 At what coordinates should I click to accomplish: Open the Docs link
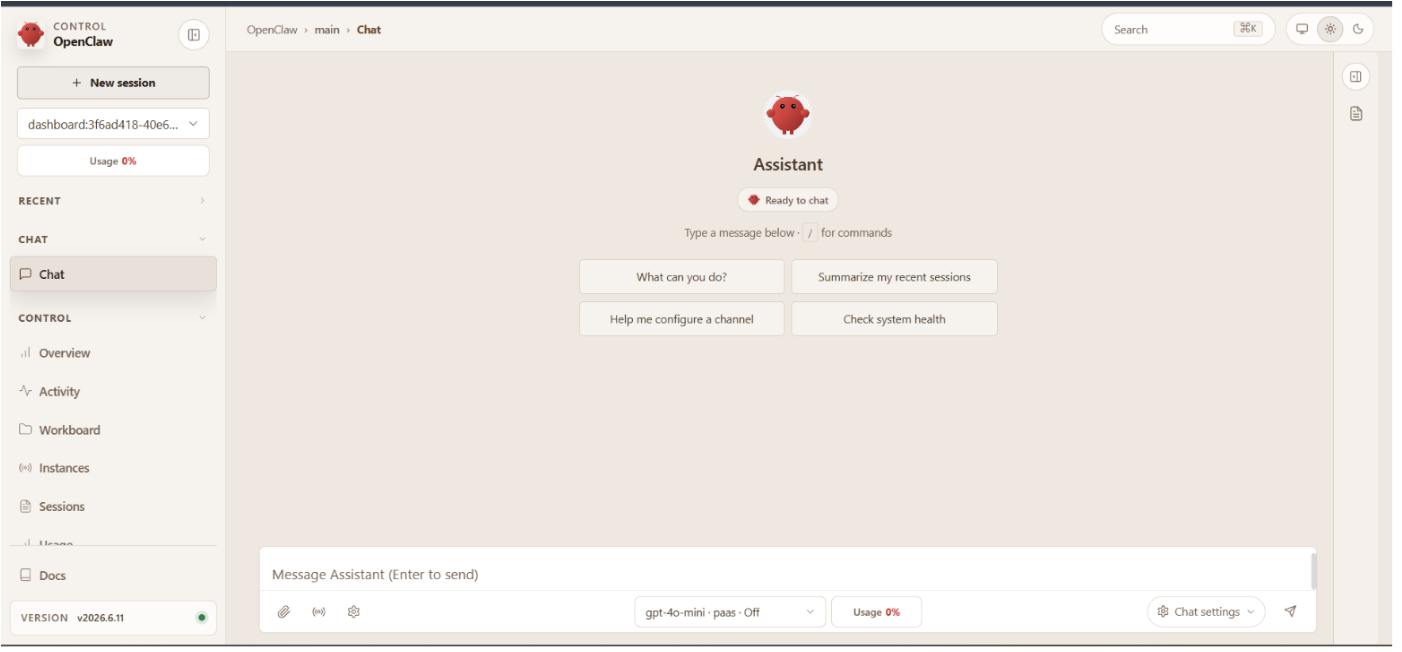click(113, 575)
